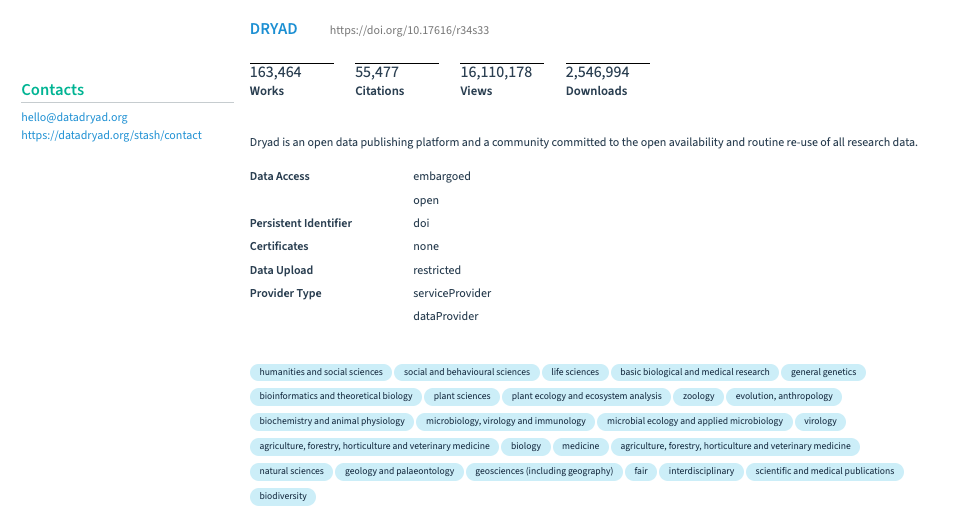The image size is (959, 530).
Task: Select 'bioinformatics and theoretical biology' tag
Action: (x=336, y=396)
